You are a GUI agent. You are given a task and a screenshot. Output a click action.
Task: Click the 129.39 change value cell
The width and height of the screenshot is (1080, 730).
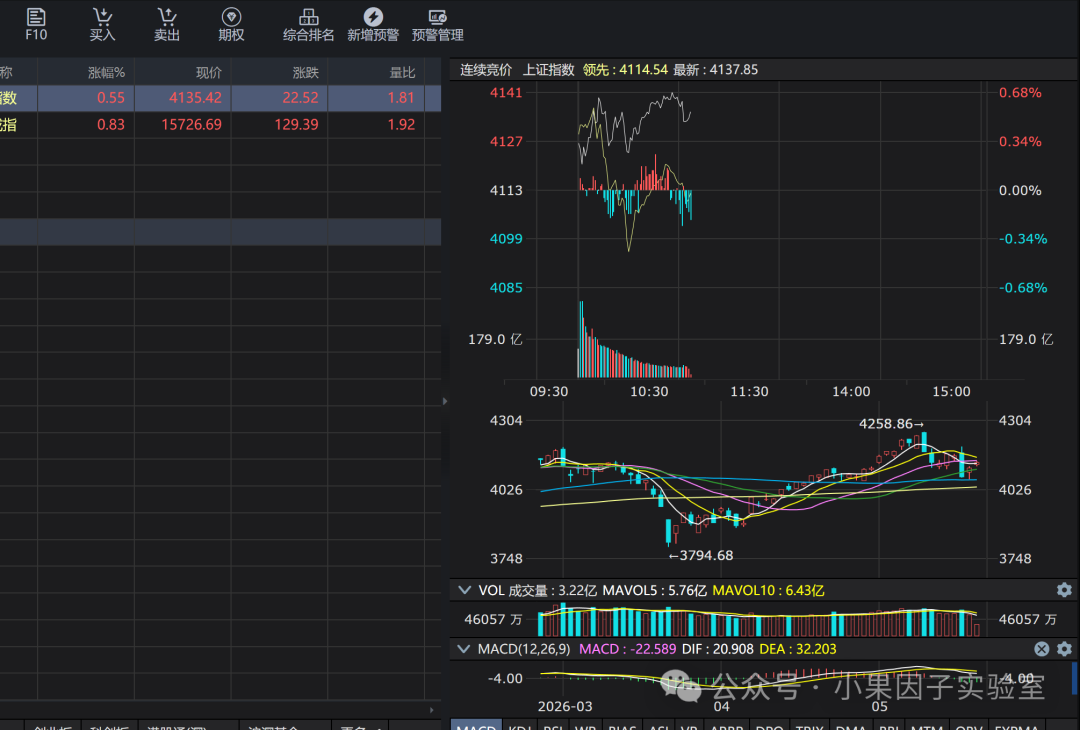pyautogui.click(x=296, y=125)
